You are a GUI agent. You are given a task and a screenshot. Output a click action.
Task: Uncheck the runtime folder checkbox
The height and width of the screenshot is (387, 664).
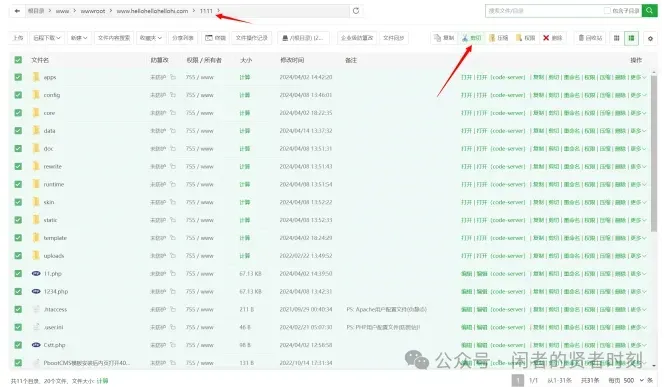pyautogui.click(x=18, y=184)
